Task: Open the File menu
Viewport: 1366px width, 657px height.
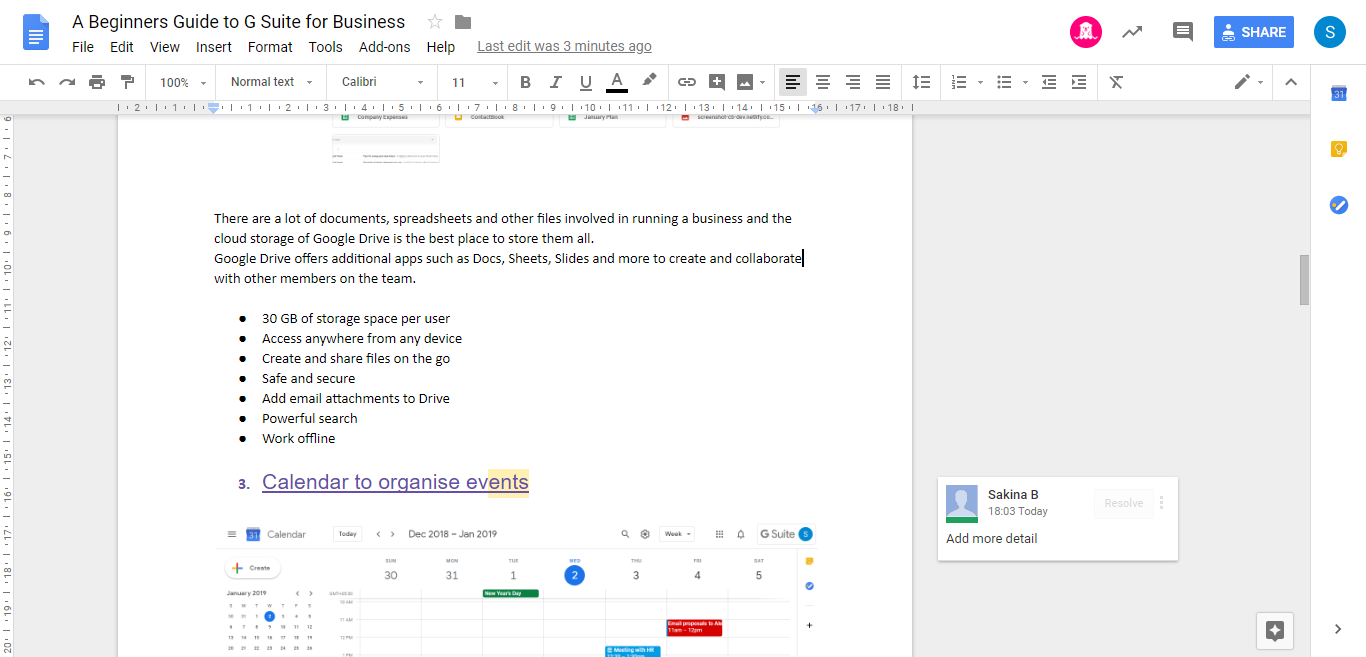Action: pyautogui.click(x=83, y=47)
